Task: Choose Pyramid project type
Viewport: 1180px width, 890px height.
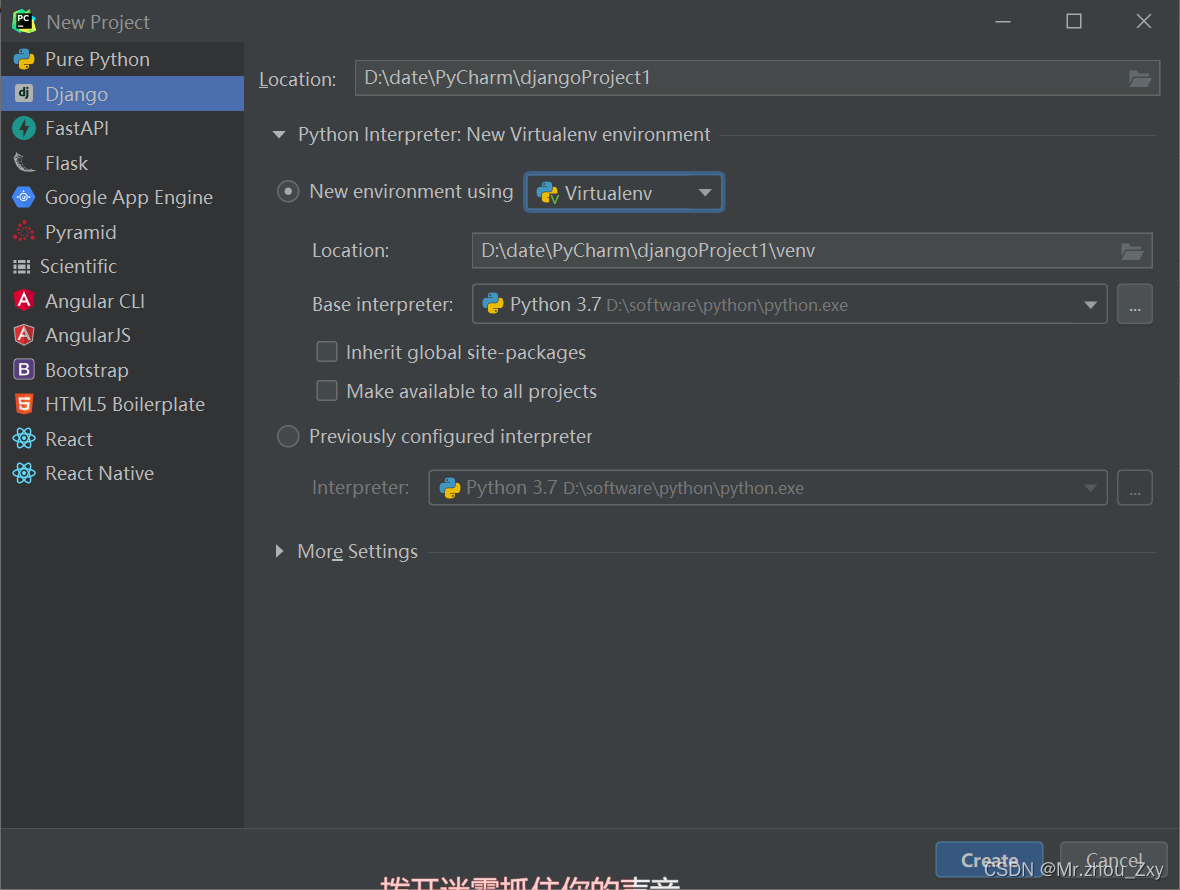Action: point(122,232)
